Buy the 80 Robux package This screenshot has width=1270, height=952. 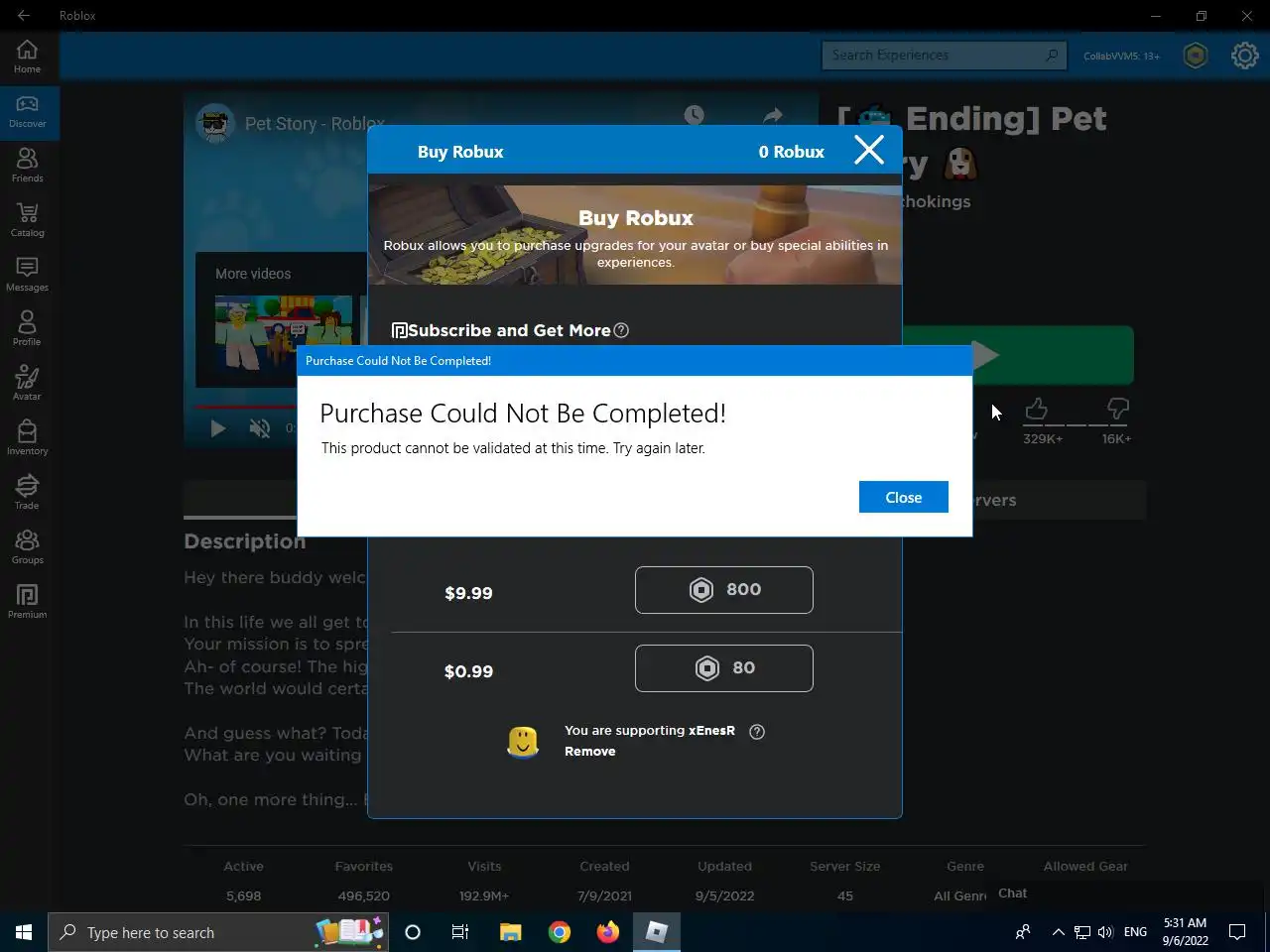click(723, 668)
